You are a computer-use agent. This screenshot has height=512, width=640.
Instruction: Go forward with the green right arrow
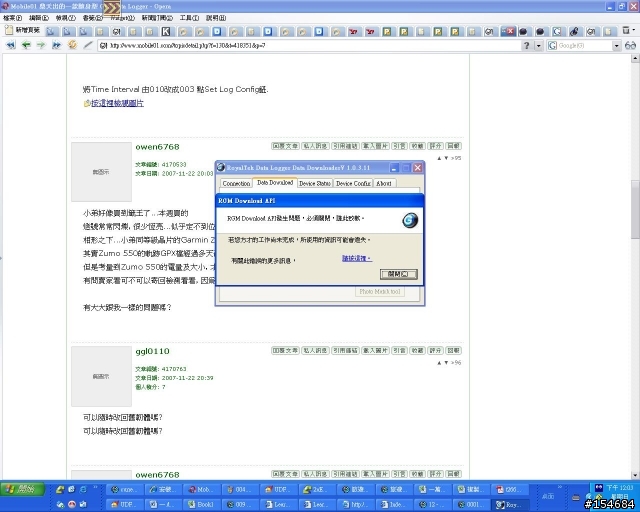[x=41, y=45]
